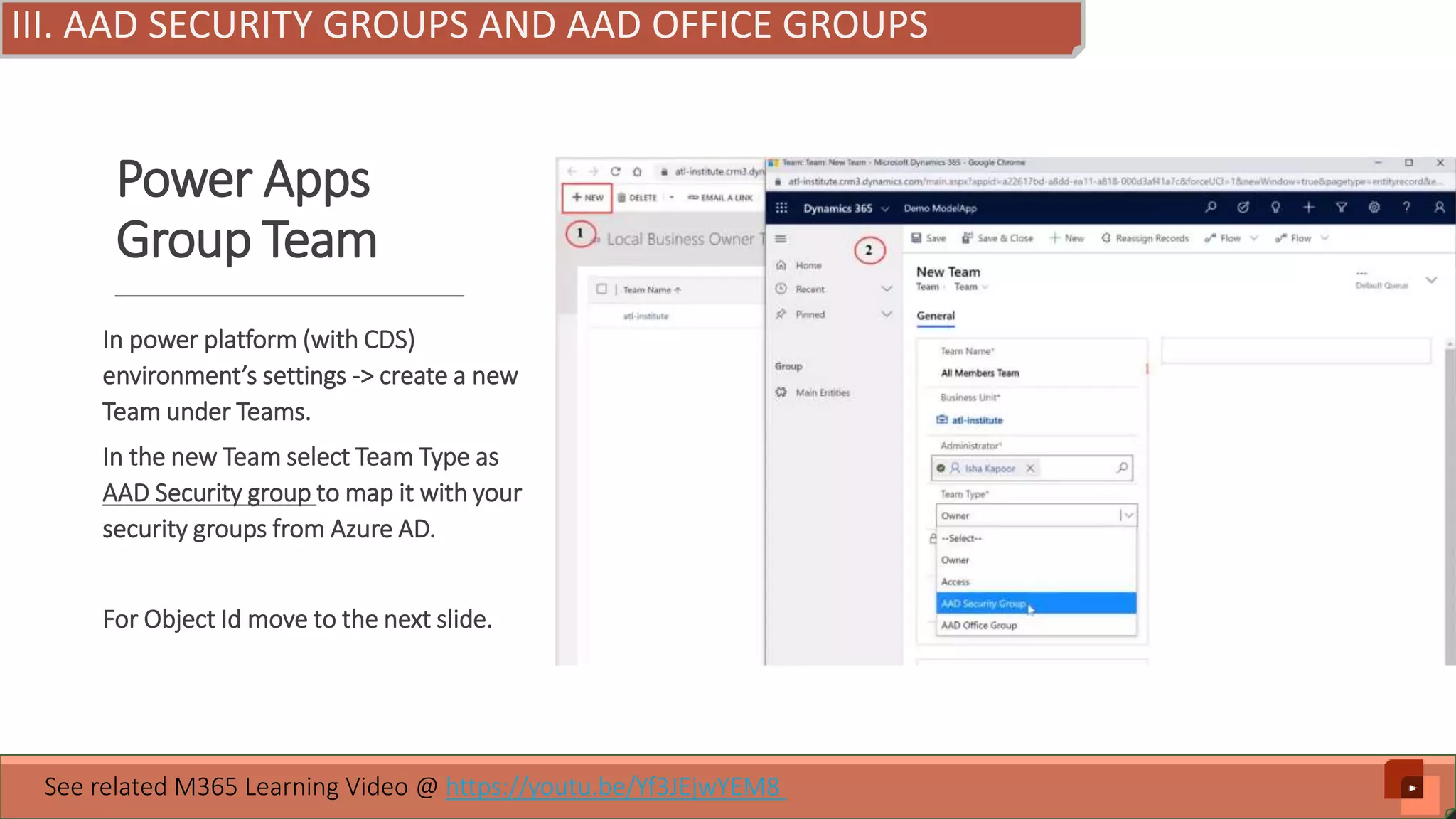Choose the Owner option in Team Type list

[x=1036, y=560]
